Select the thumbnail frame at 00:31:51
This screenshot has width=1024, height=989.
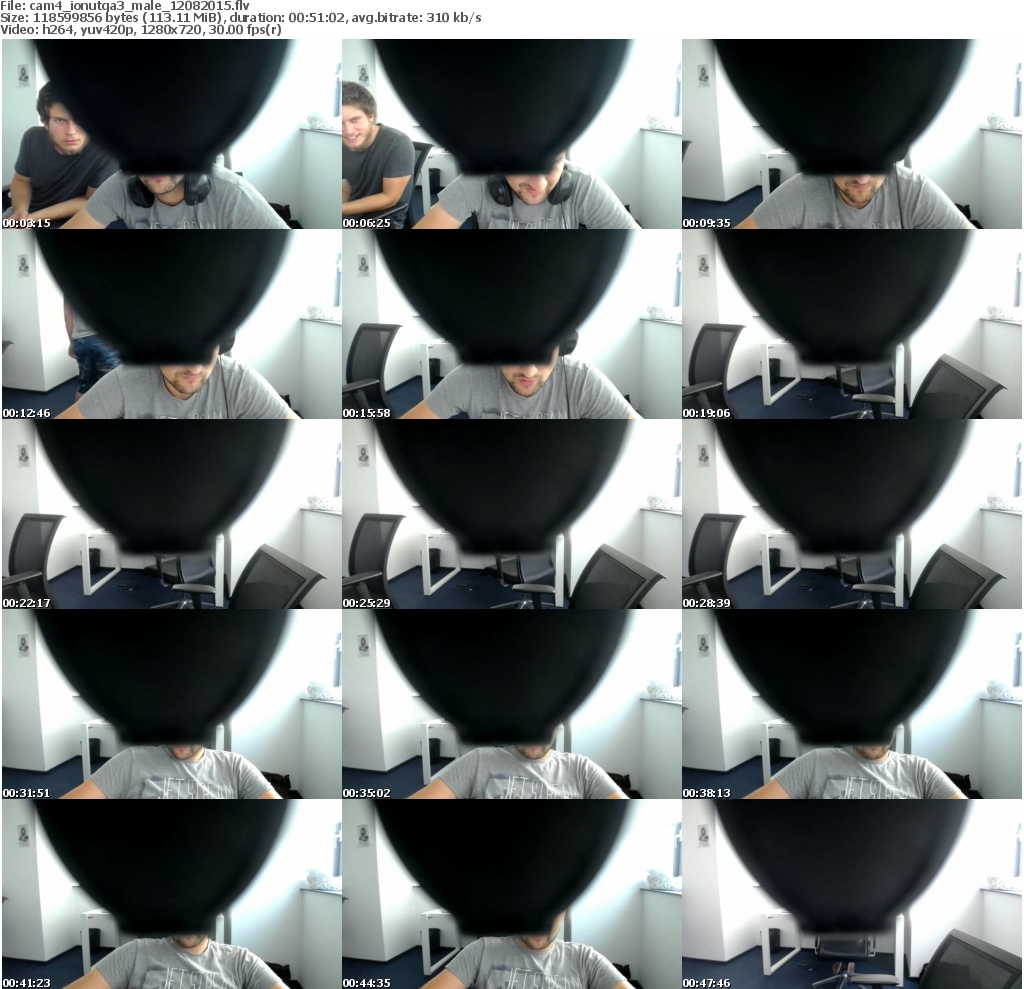(172, 704)
